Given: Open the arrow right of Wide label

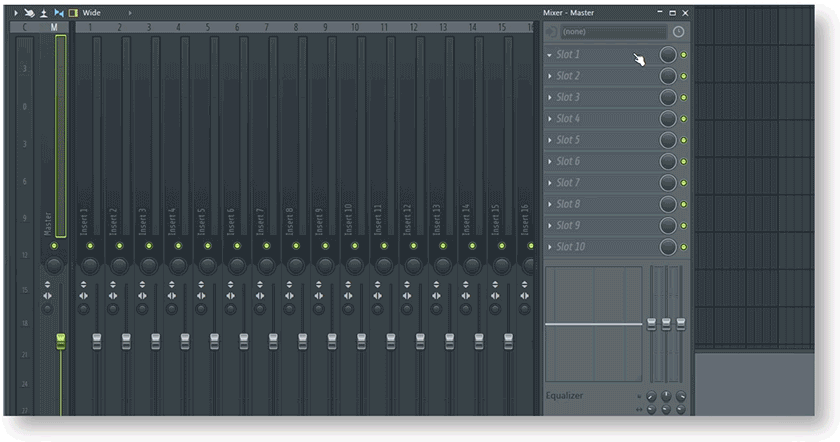Looking at the screenshot, I should coord(130,13).
